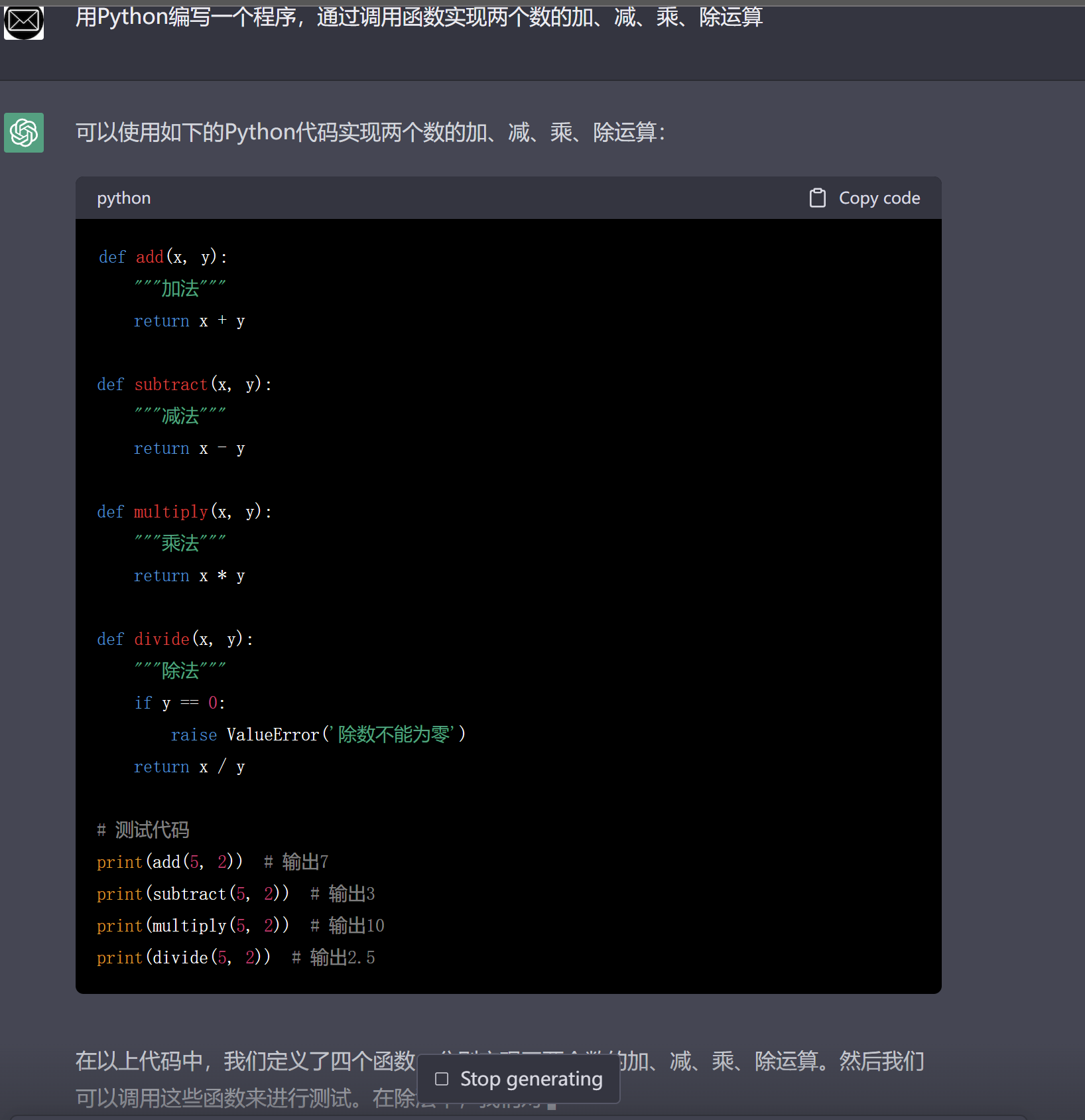This screenshot has width=1085, height=1120.
Task: Click the line 'def subtract(x, y):'
Action: click(184, 384)
